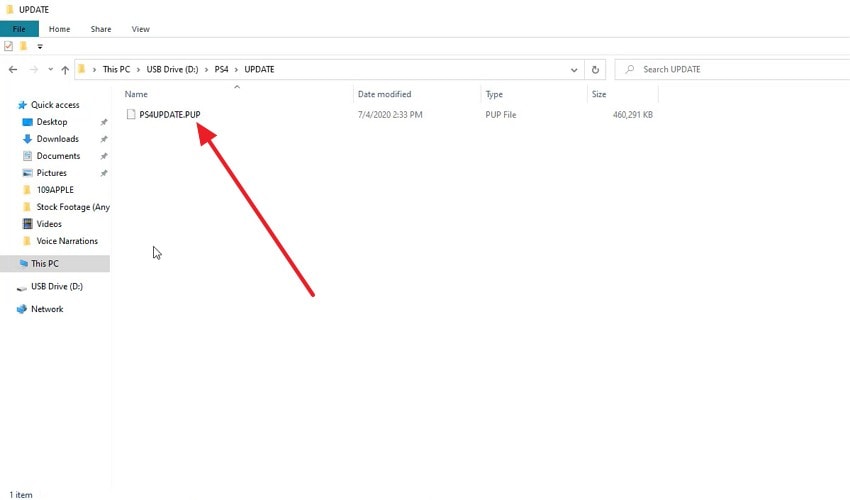Screen dimensions: 850x500
Task: Click the Pictures folder icon
Action: click(x=27, y=173)
